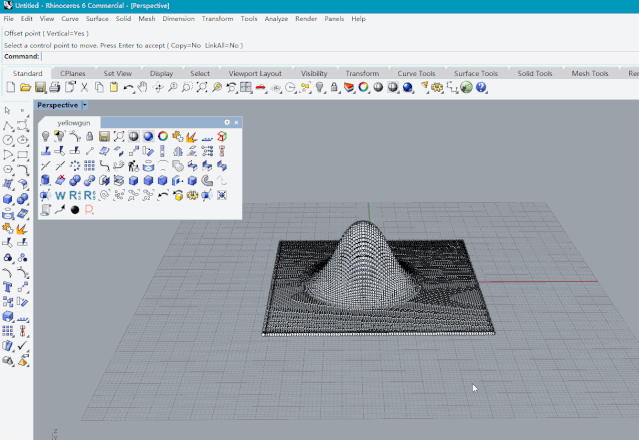Choose the Circle tool in the left sidebar
The width and height of the screenshot is (639, 440).
pos(8,140)
